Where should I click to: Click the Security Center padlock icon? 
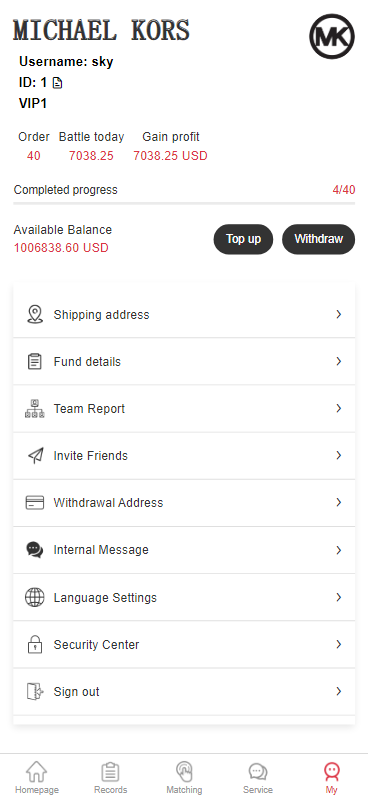[x=35, y=644]
